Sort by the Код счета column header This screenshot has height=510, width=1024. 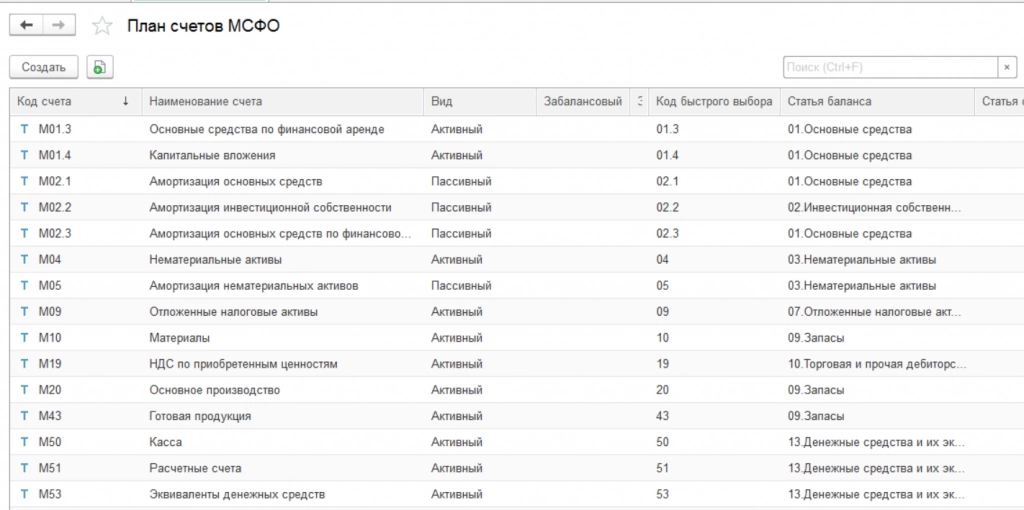pos(70,101)
